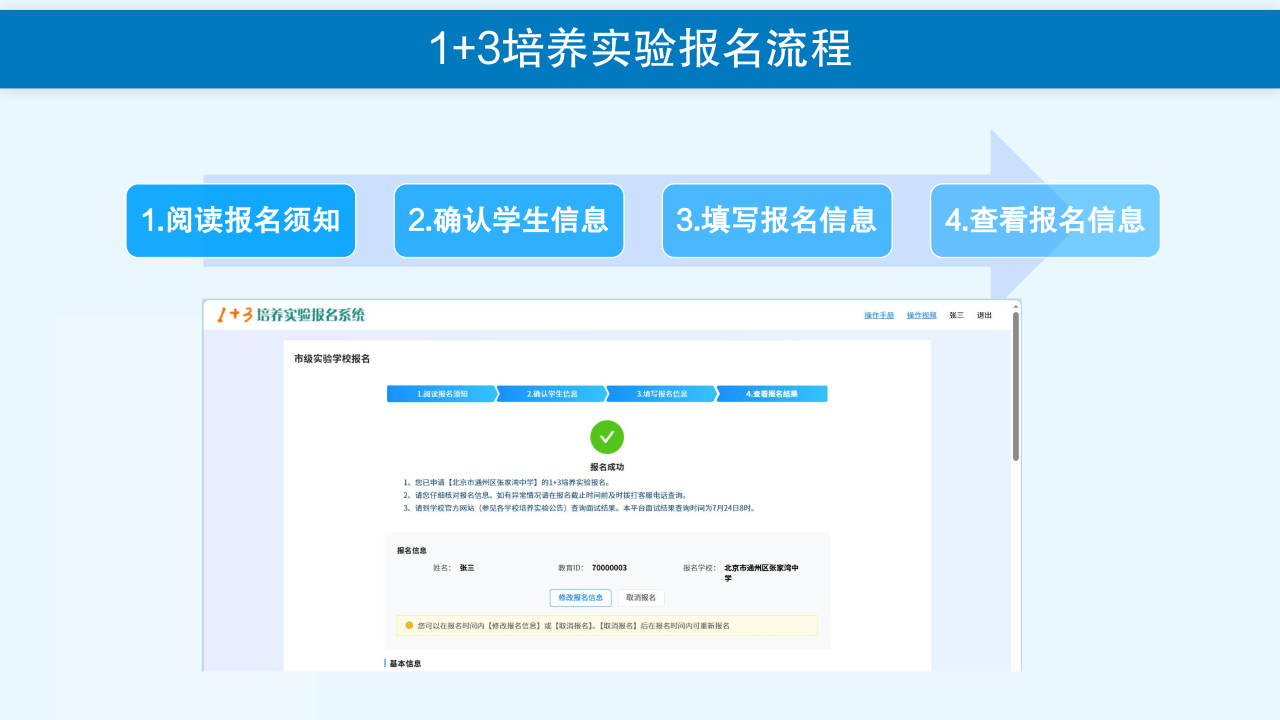The image size is (1280, 720).
Task: Click the notice text about 修改报名信息 or 取消报名
Action: [574, 625]
